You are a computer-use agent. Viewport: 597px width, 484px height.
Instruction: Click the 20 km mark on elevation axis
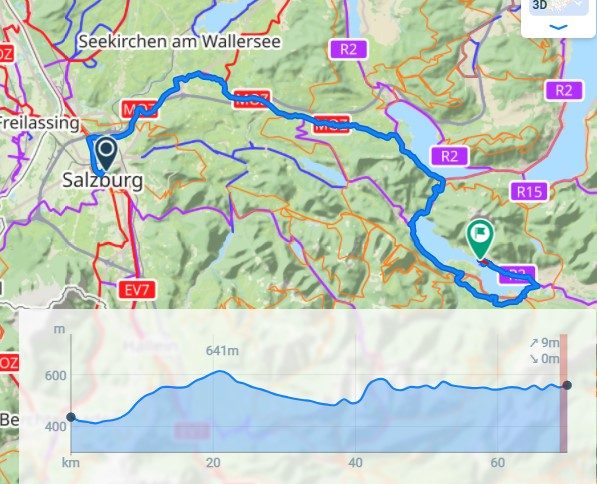tap(213, 463)
